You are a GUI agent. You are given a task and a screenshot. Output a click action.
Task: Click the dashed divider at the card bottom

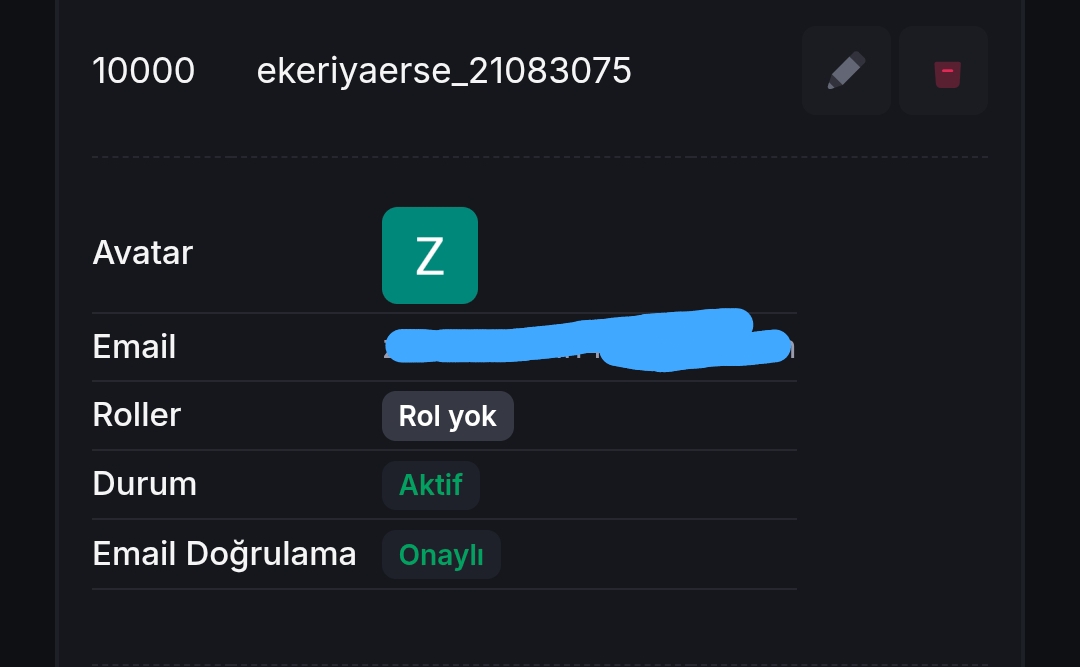540,664
